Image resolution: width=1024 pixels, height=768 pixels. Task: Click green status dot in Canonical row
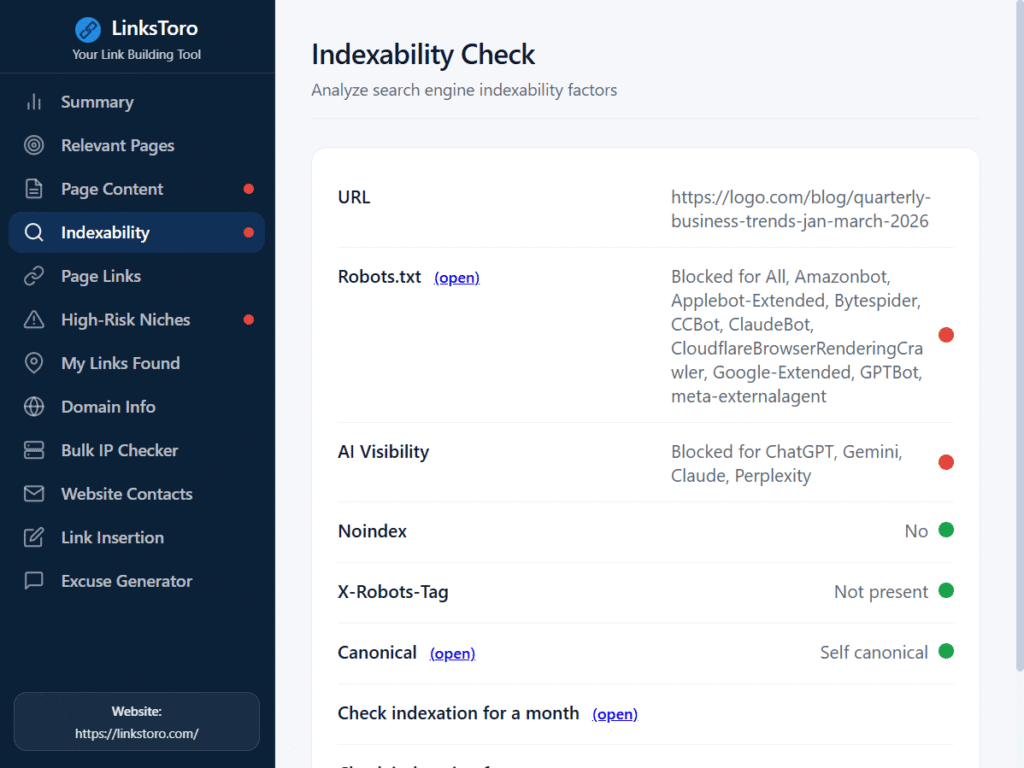[x=946, y=651]
